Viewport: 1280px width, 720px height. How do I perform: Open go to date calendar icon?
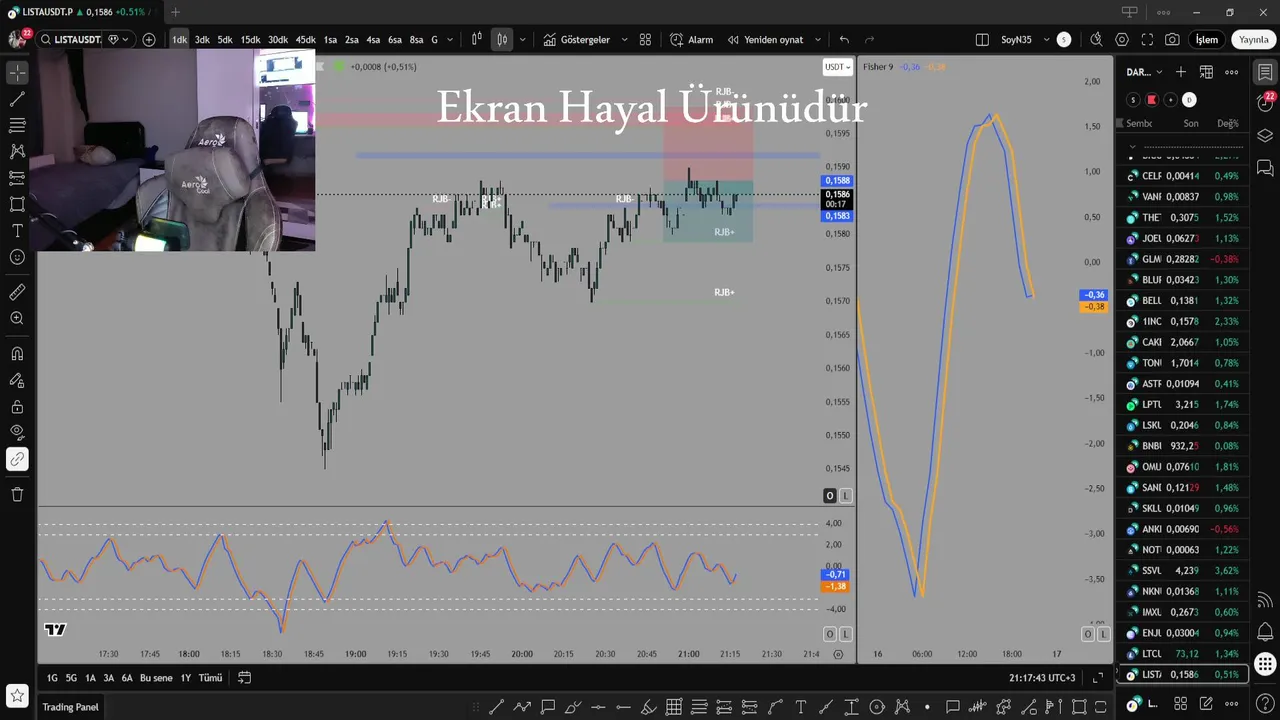click(244, 678)
